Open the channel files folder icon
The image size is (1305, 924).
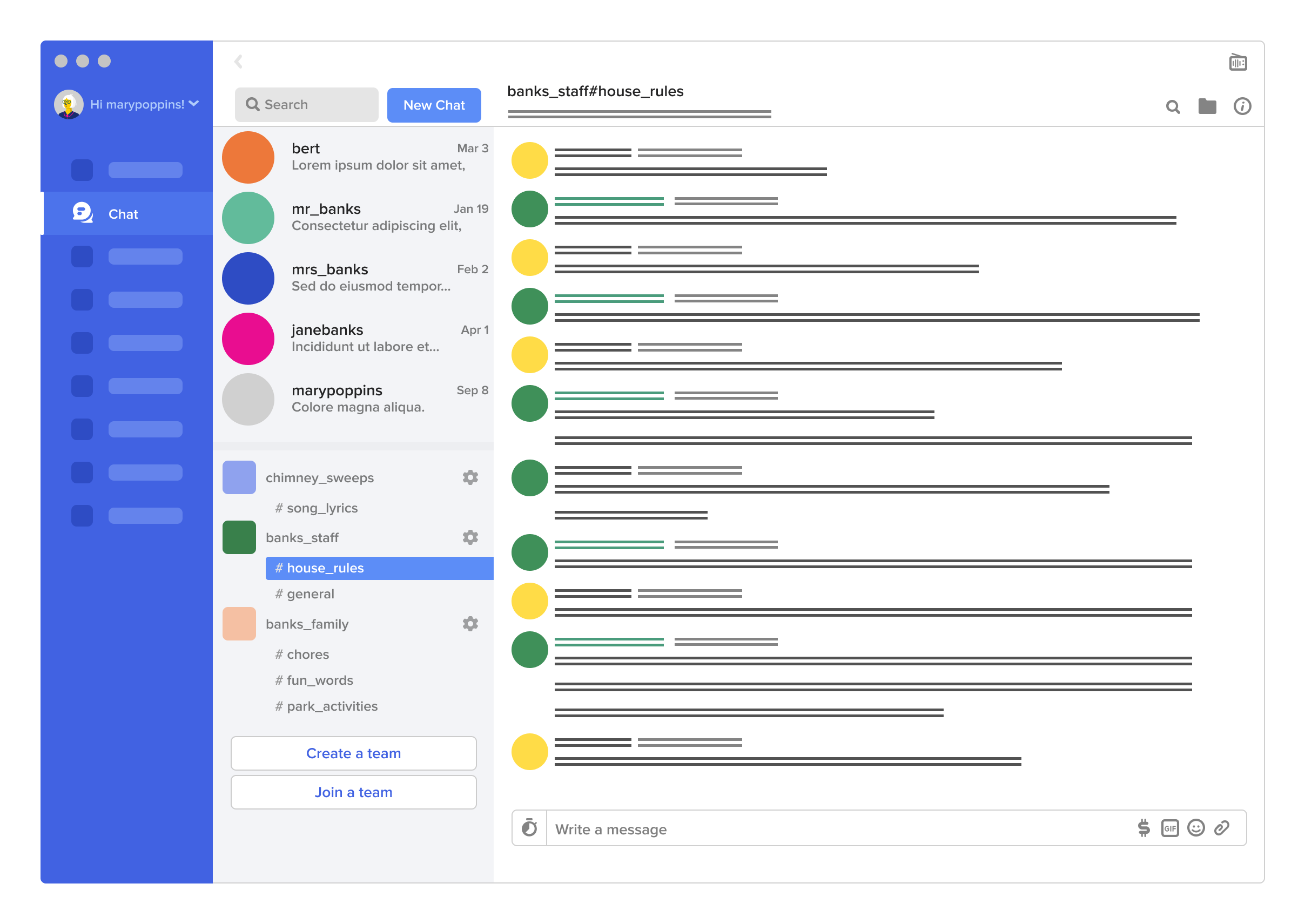pyautogui.click(x=1207, y=106)
